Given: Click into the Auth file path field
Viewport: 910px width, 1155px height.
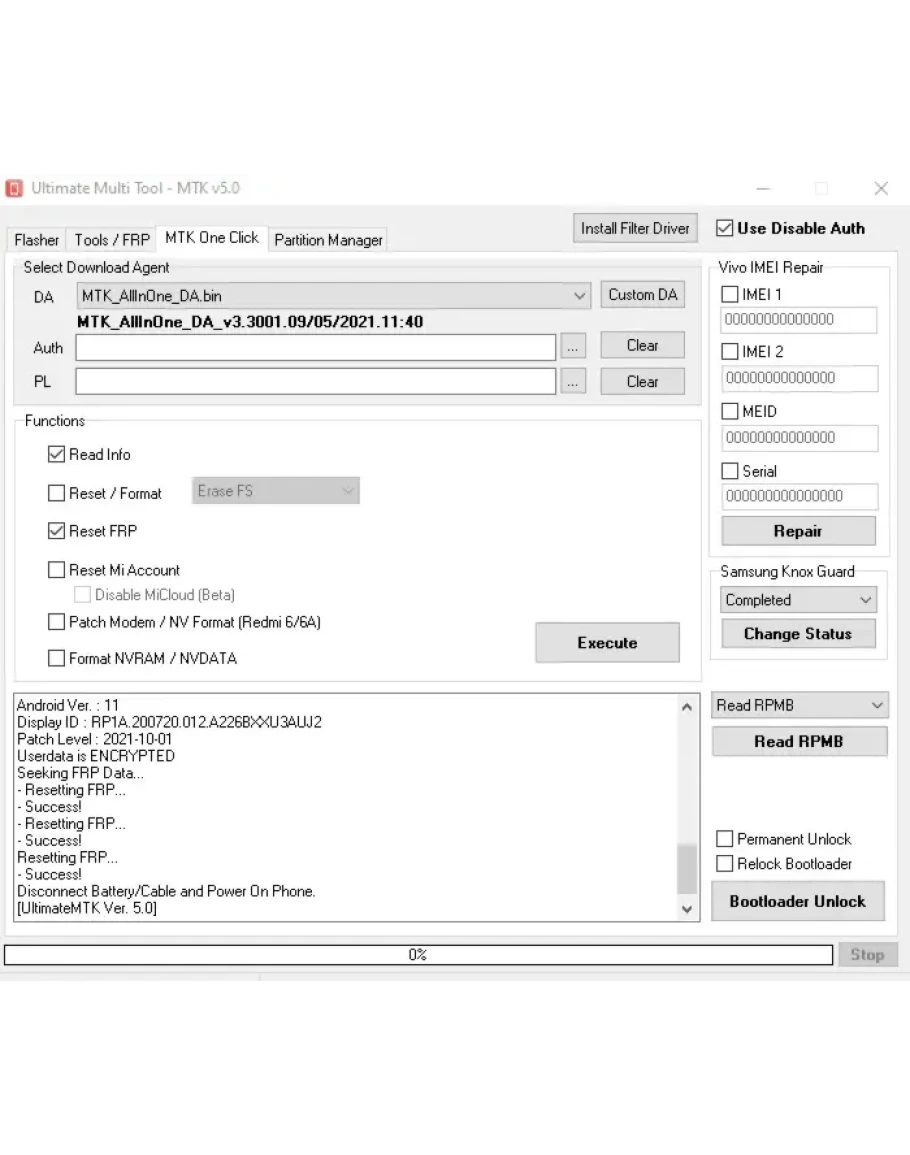Looking at the screenshot, I should pos(315,347).
